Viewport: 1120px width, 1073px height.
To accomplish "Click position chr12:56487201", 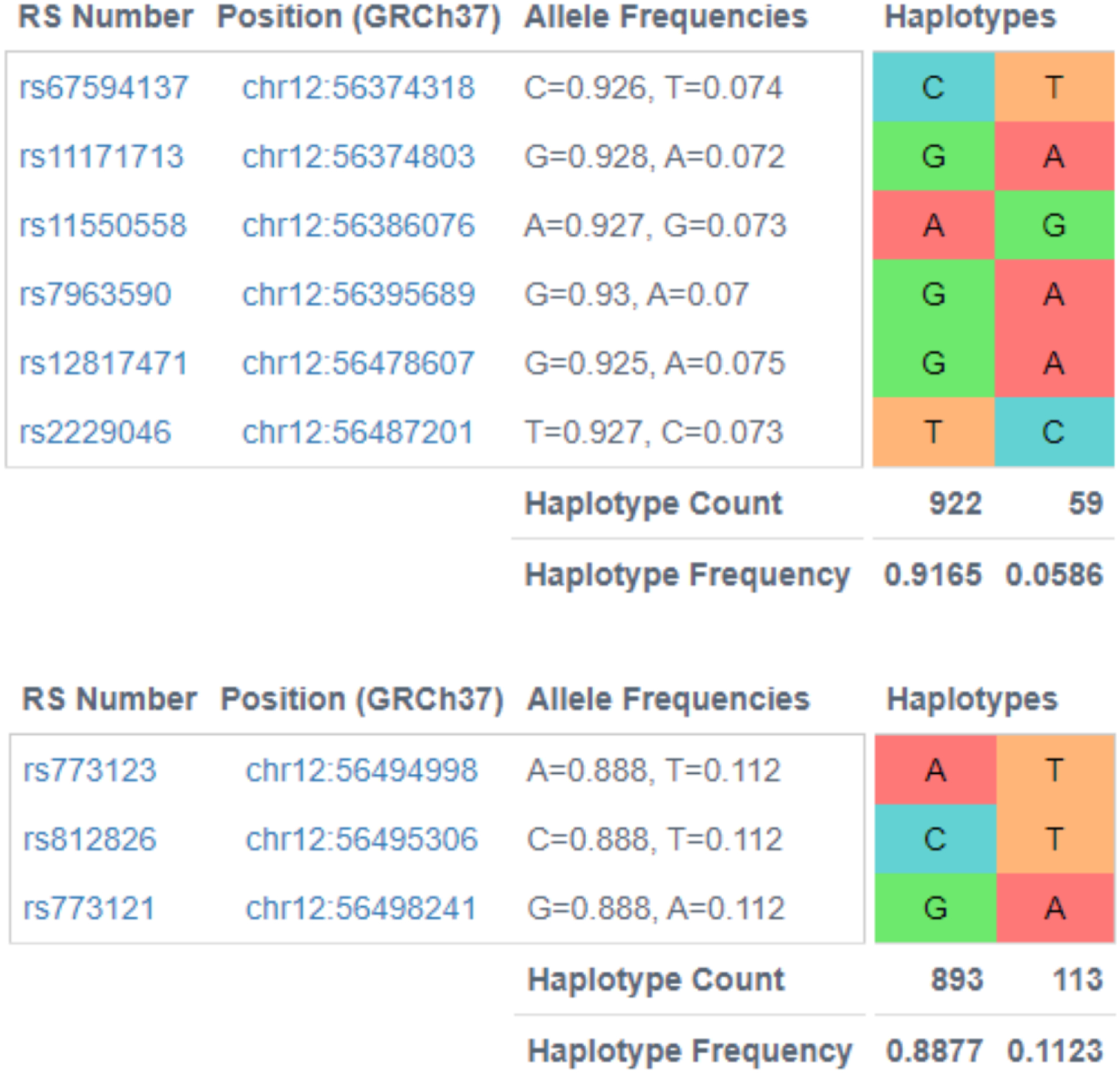I will tap(358, 432).
